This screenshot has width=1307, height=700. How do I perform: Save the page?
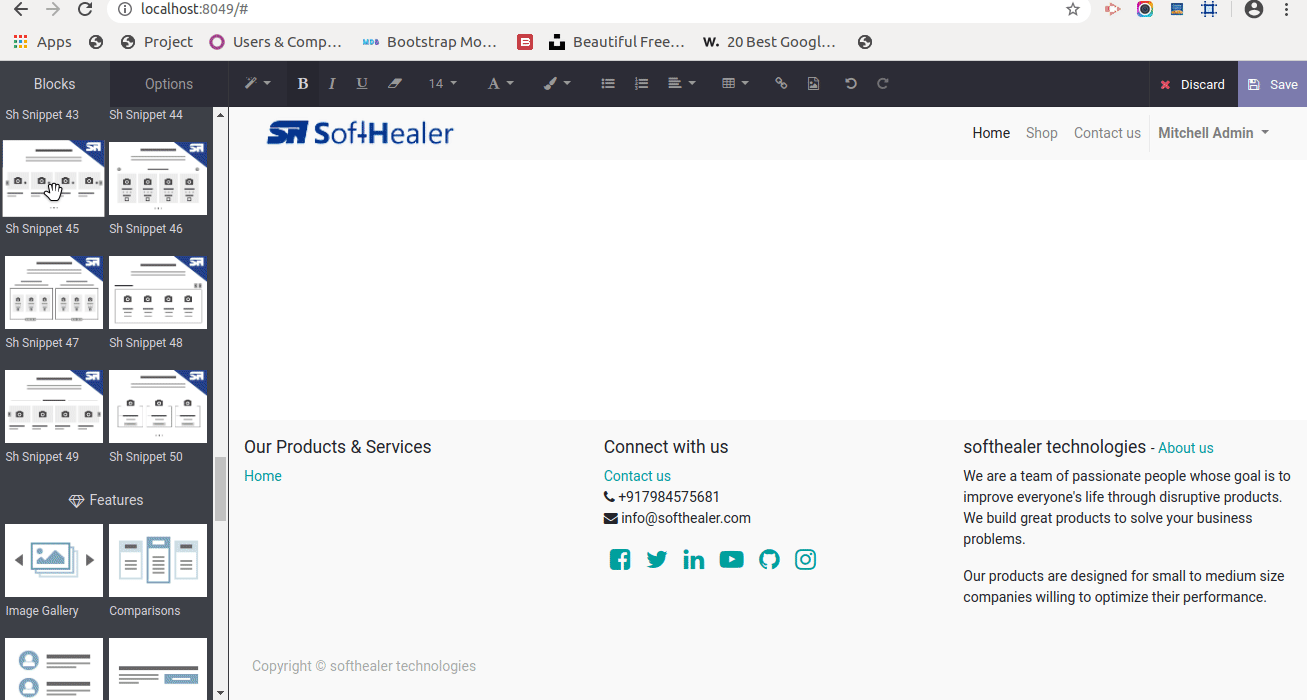(1272, 84)
